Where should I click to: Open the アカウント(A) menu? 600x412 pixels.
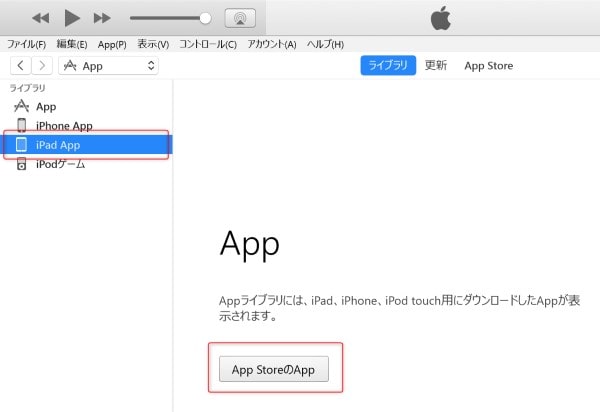click(x=272, y=44)
